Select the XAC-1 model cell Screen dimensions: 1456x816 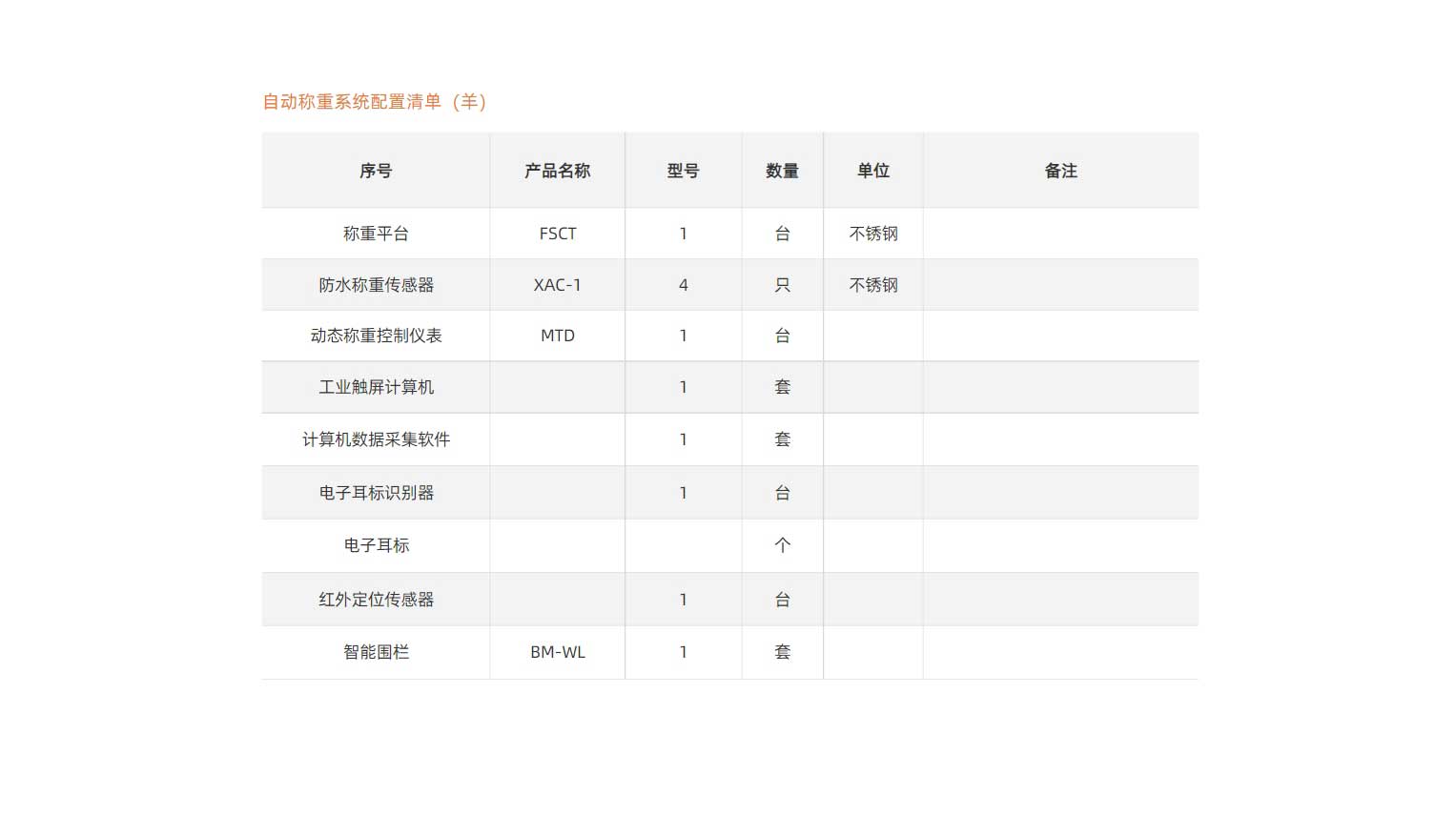(557, 285)
